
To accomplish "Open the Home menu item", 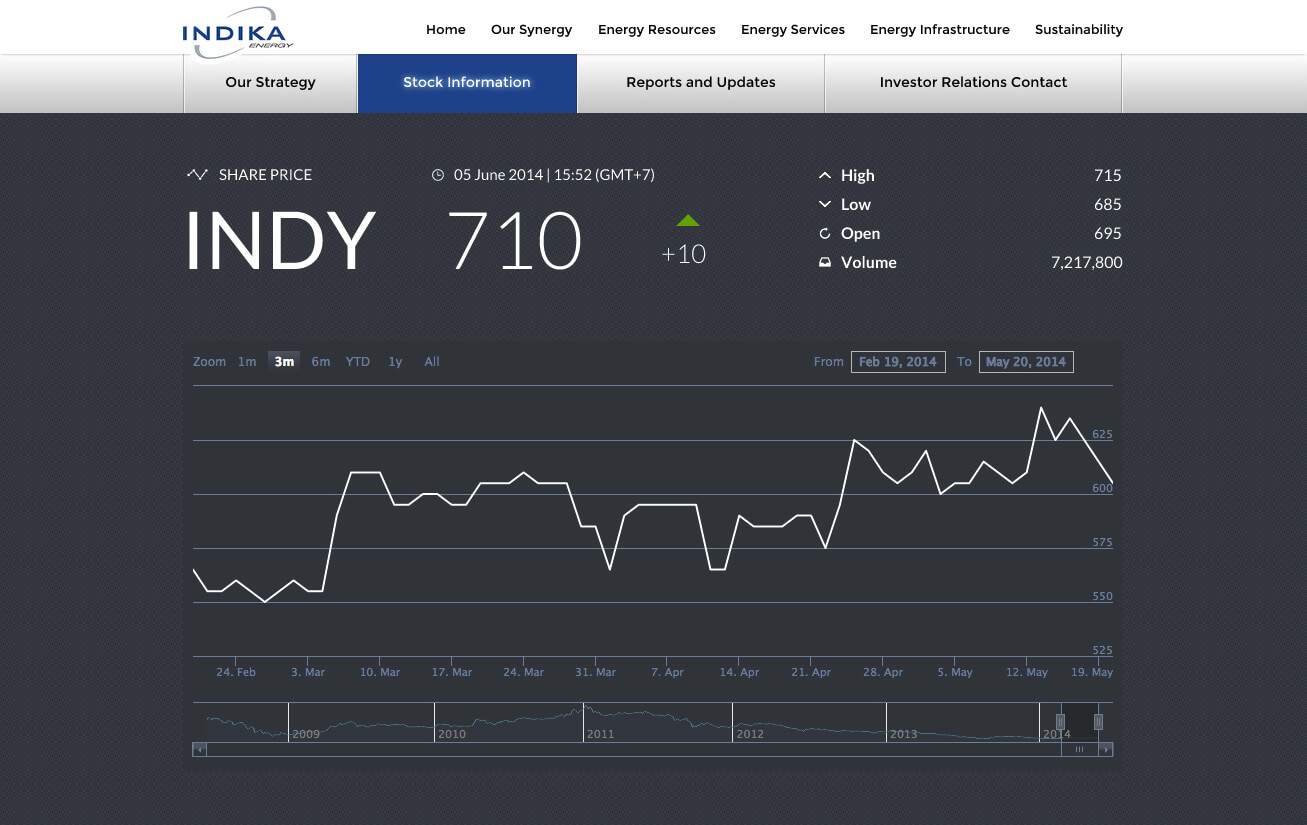I will [x=446, y=30].
